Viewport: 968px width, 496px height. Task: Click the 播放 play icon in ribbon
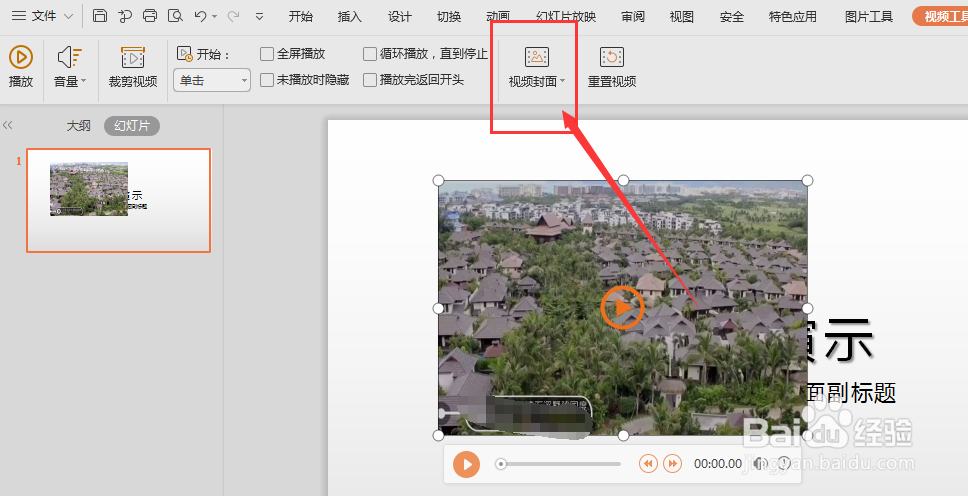coord(20,57)
